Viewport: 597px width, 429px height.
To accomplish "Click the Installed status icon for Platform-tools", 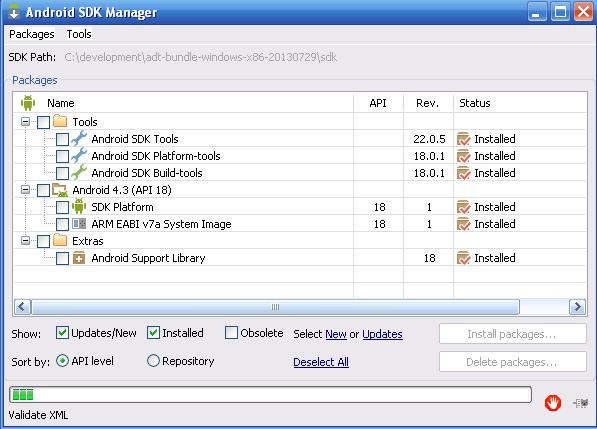I will [x=463, y=156].
